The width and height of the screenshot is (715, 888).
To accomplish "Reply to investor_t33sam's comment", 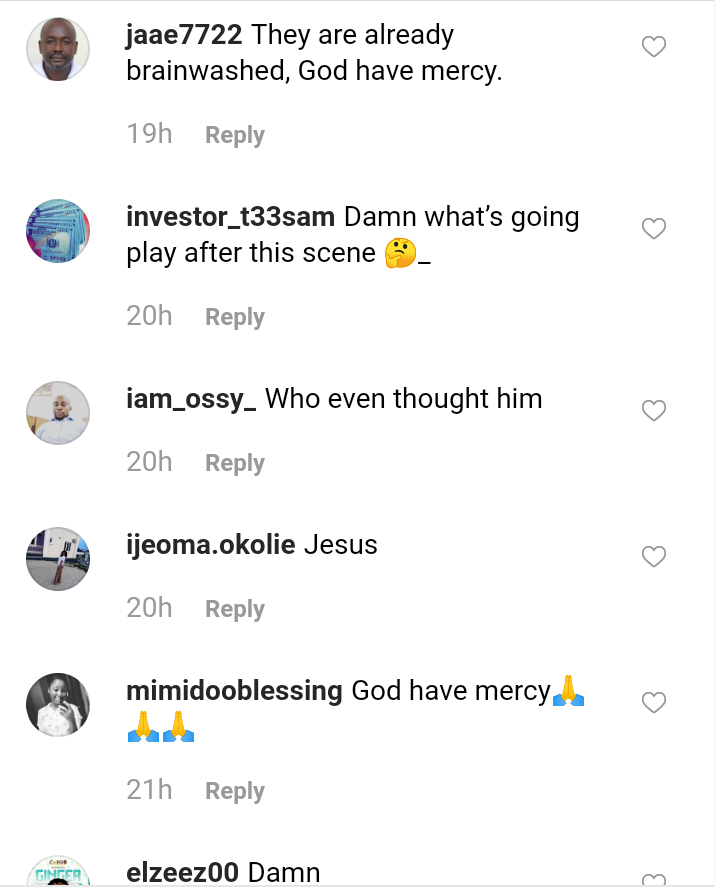I will point(234,317).
